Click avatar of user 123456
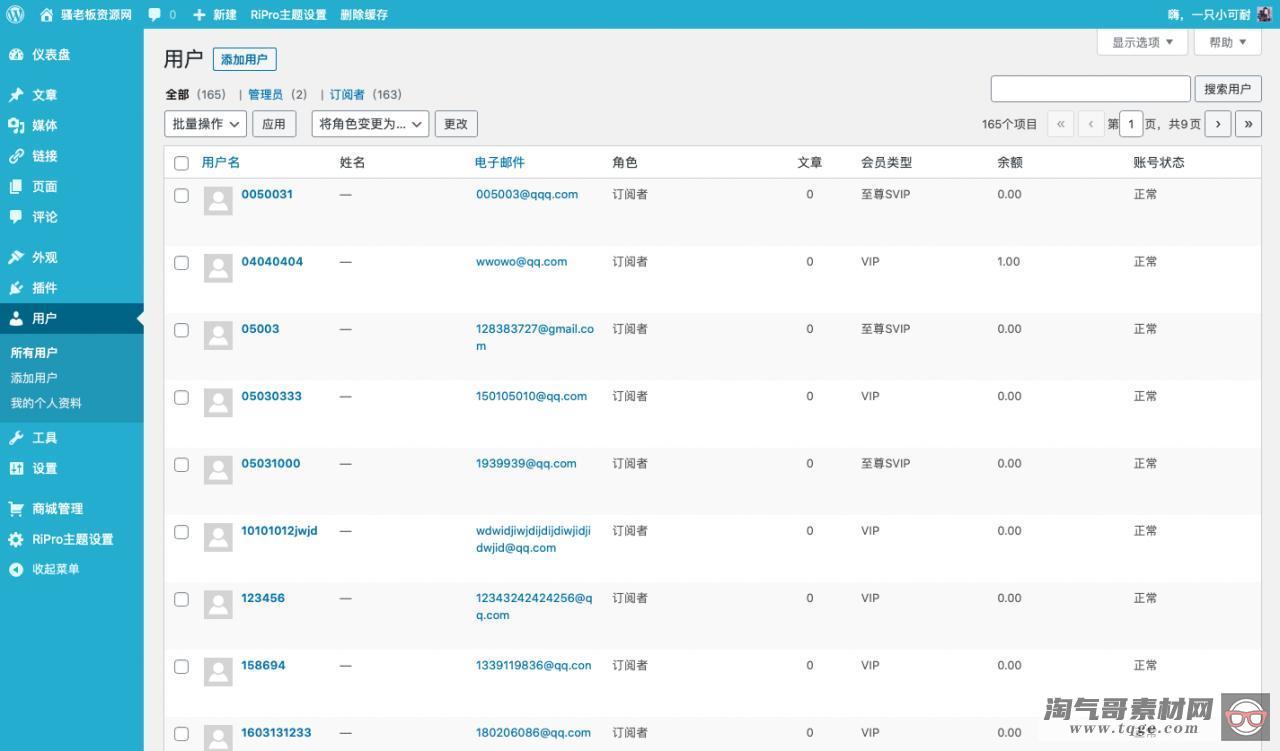 tap(218, 604)
